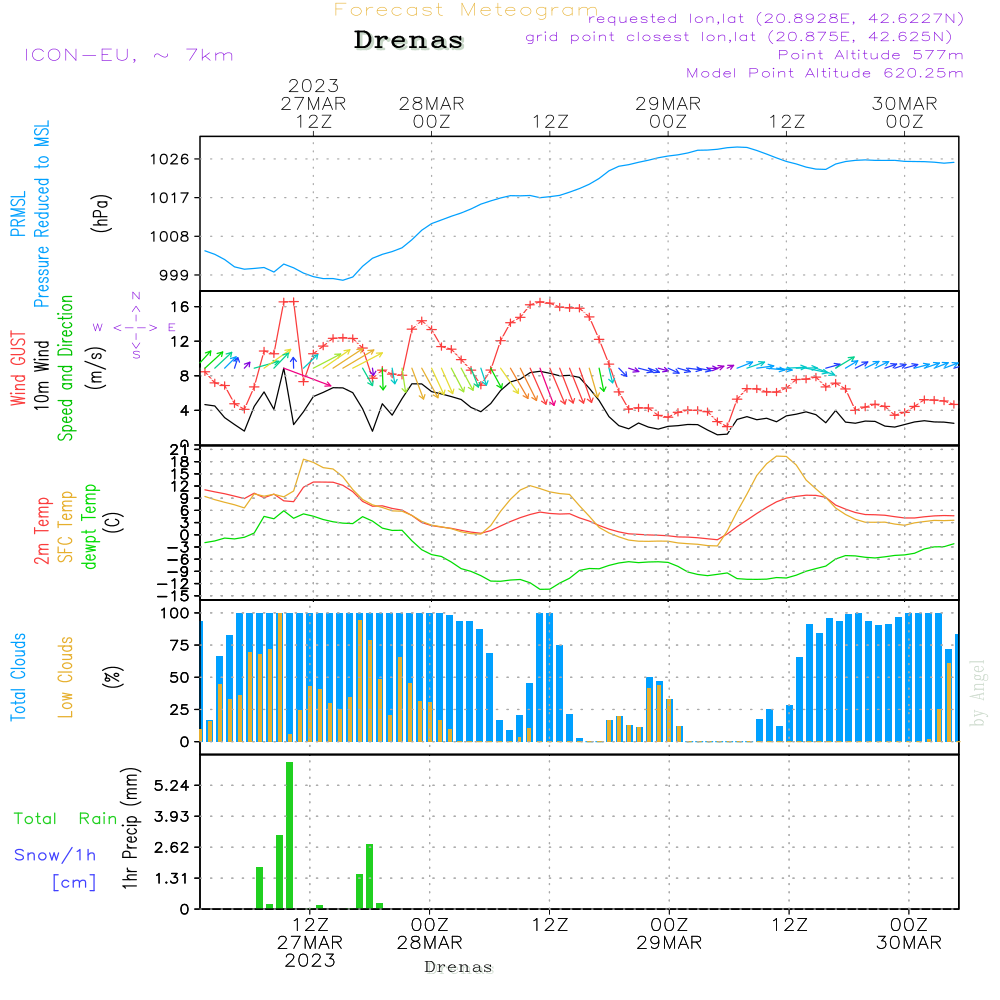Click the bottom "Drenas" footer caption
Screen dimensions: 1000x1000
click(x=459, y=967)
